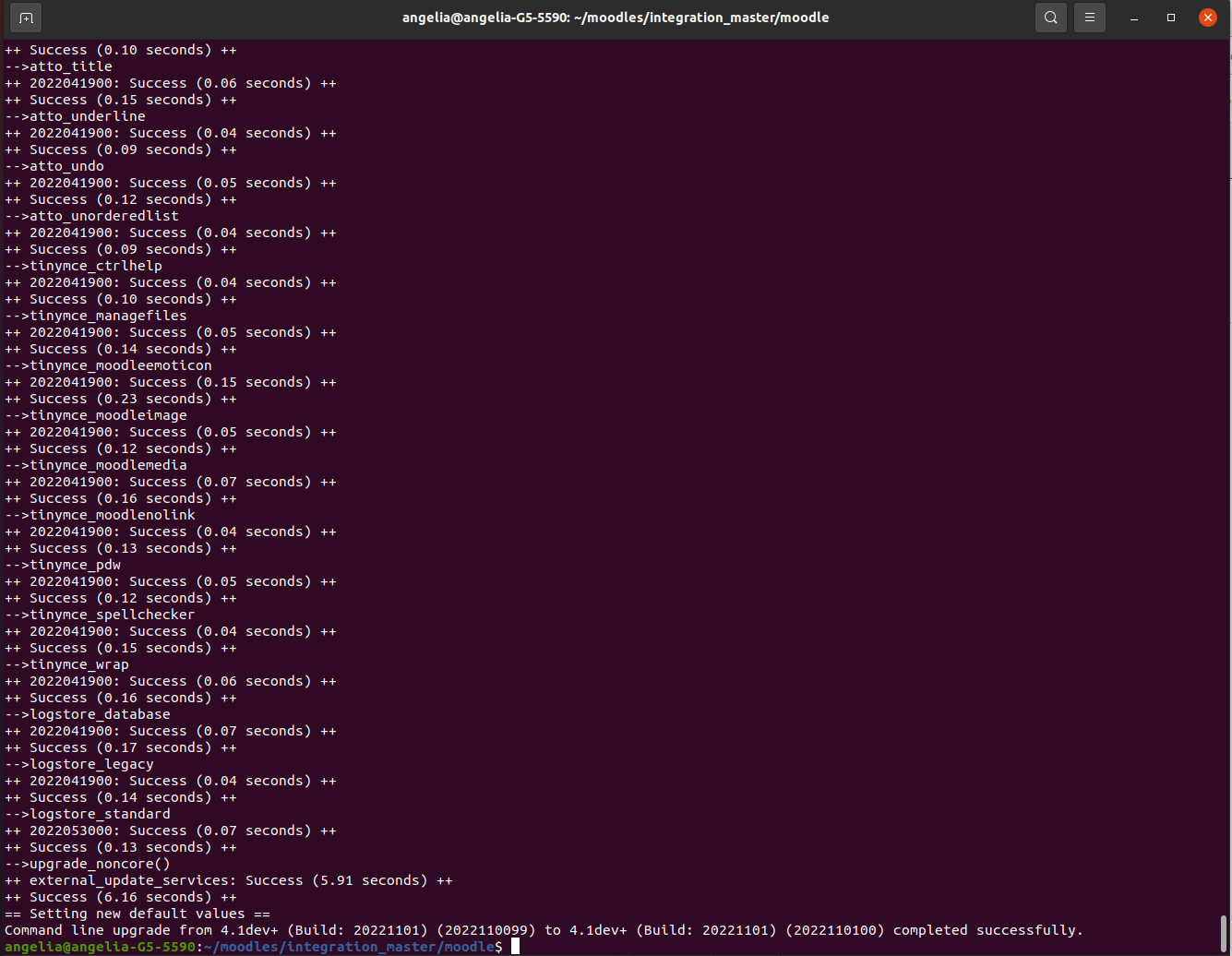Click the command prompt cursor
Screen dimensions: 1232x956
pyautogui.click(x=516, y=947)
